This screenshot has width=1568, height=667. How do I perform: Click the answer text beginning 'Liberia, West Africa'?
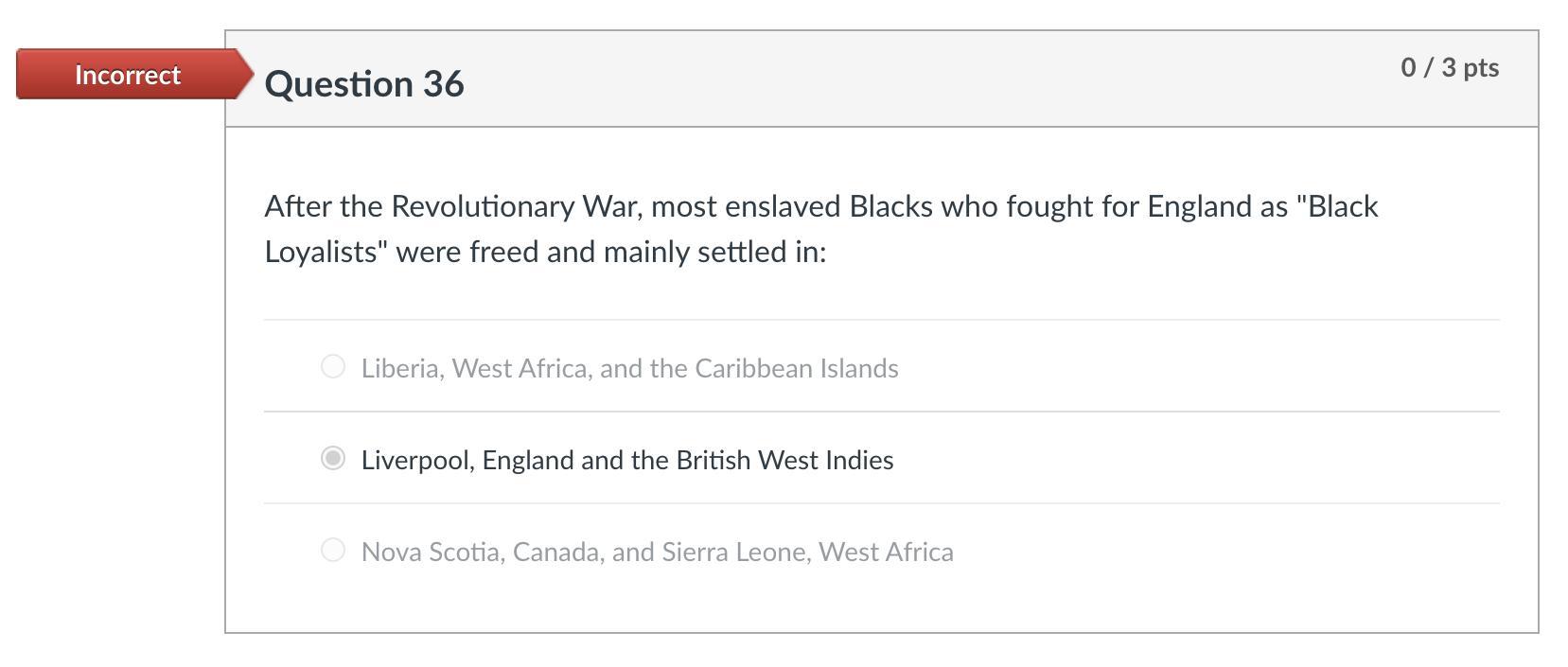(x=629, y=368)
